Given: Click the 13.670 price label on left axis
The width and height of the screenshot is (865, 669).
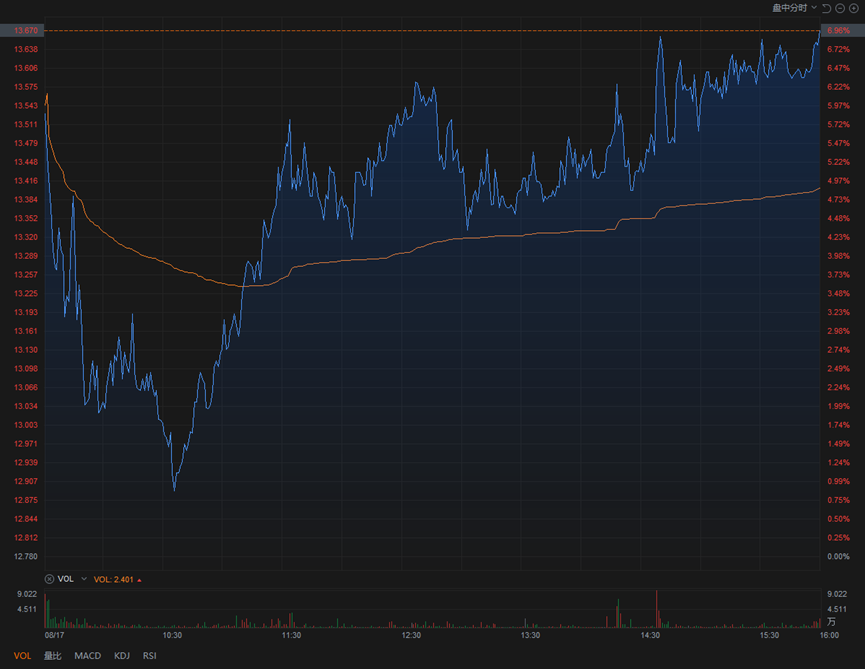Looking at the screenshot, I should coord(26,31).
